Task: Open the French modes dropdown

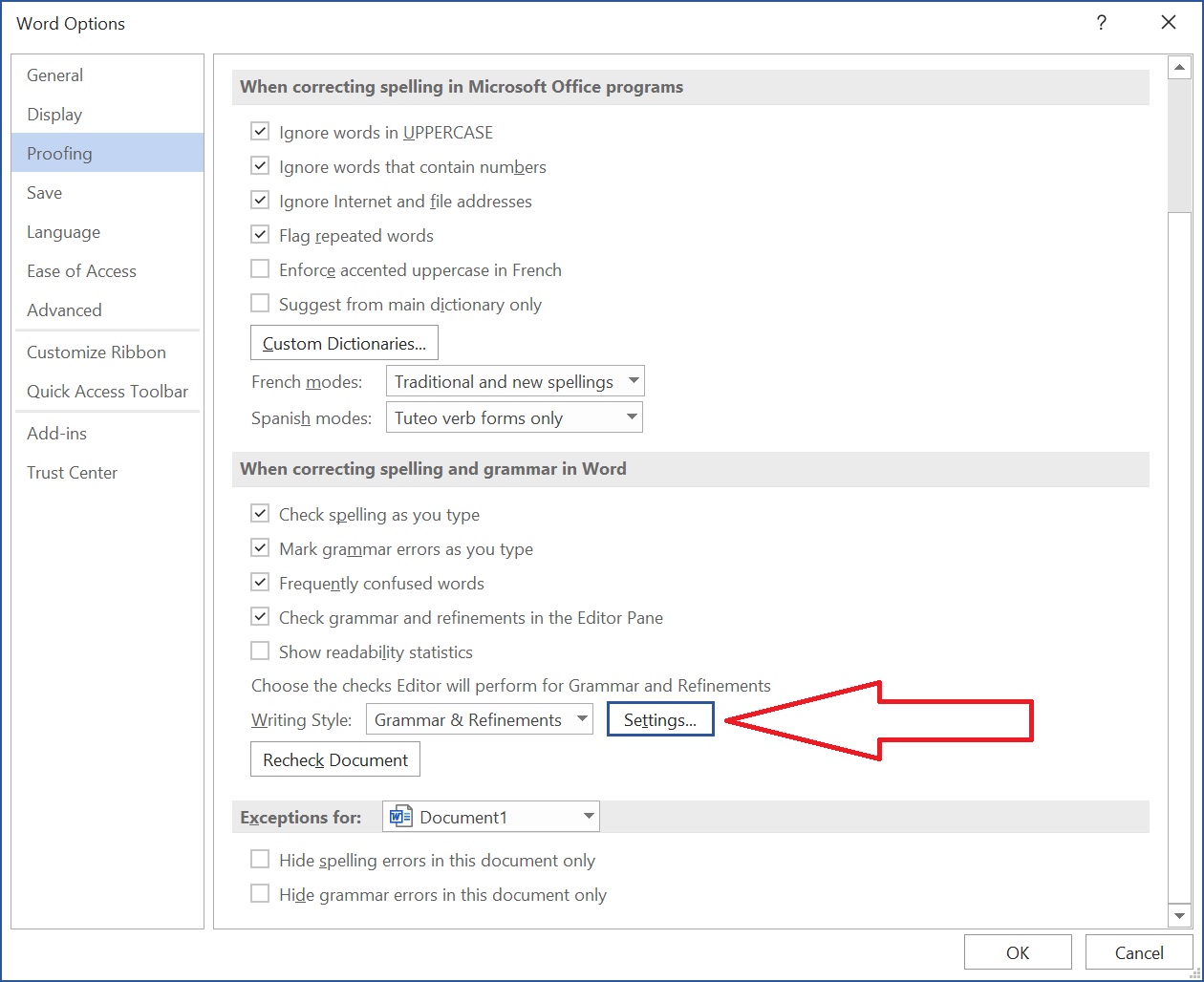Action: (633, 380)
